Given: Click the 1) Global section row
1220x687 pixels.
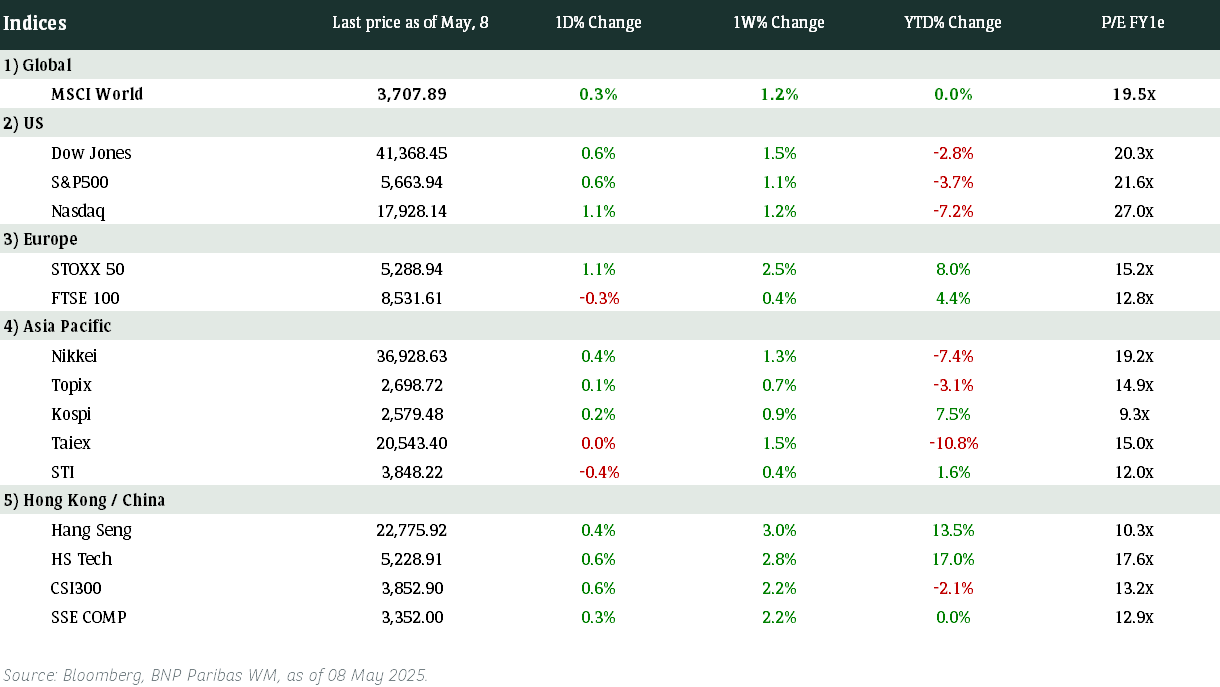Looking at the screenshot, I should [x=610, y=65].
